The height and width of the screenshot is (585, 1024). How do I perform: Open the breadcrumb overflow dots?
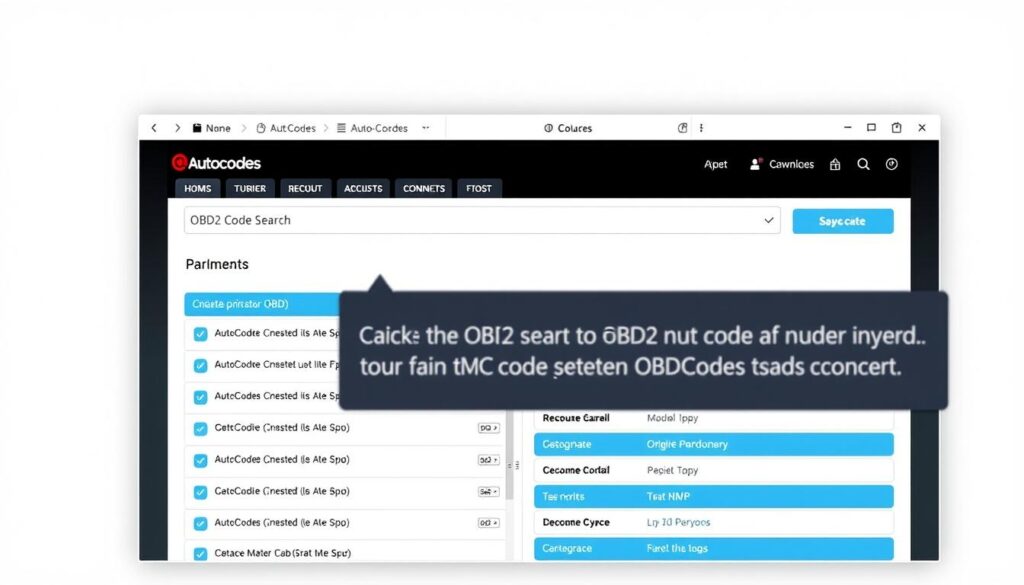coord(426,128)
